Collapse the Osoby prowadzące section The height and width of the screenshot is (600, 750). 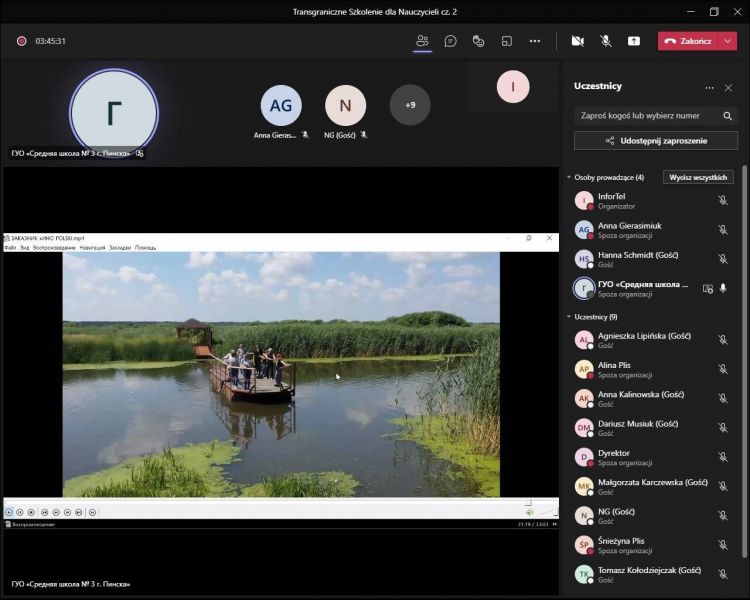click(x=569, y=177)
